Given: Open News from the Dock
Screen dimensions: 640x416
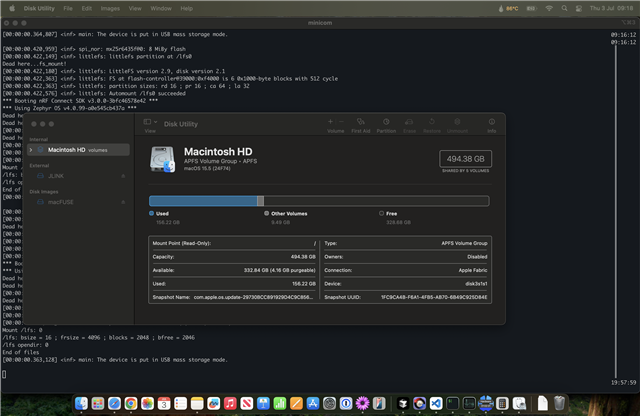Looking at the screenshot, I should [247, 403].
